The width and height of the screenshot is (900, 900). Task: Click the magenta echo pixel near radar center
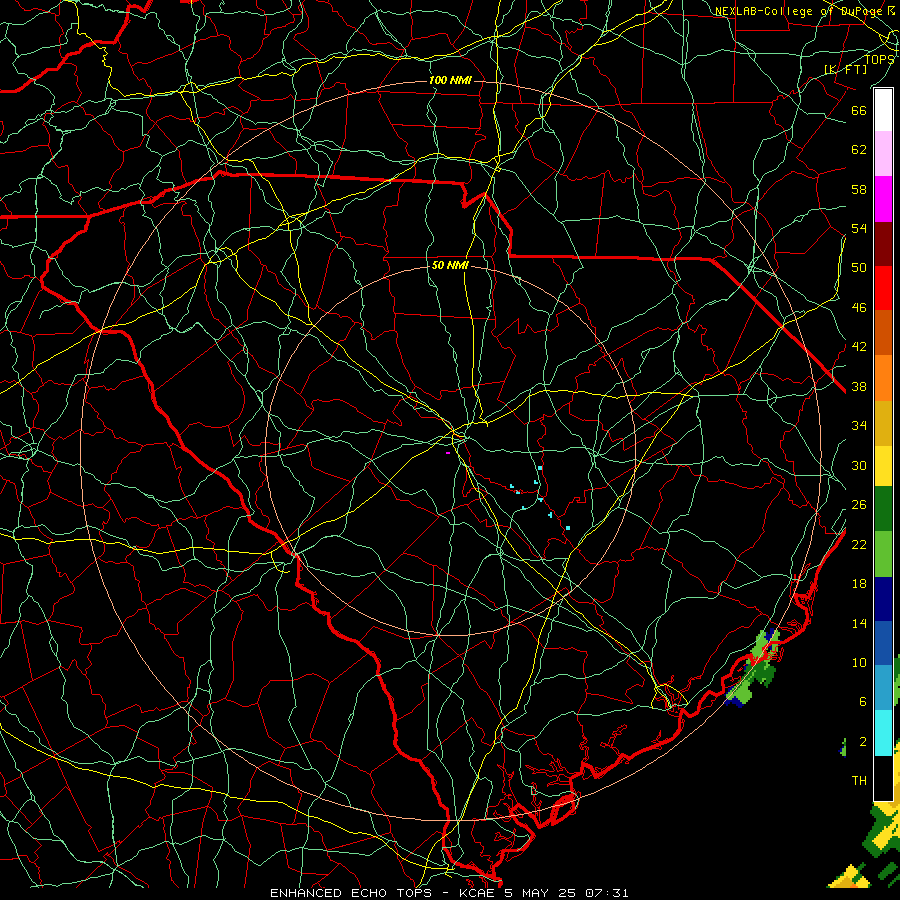[448, 453]
